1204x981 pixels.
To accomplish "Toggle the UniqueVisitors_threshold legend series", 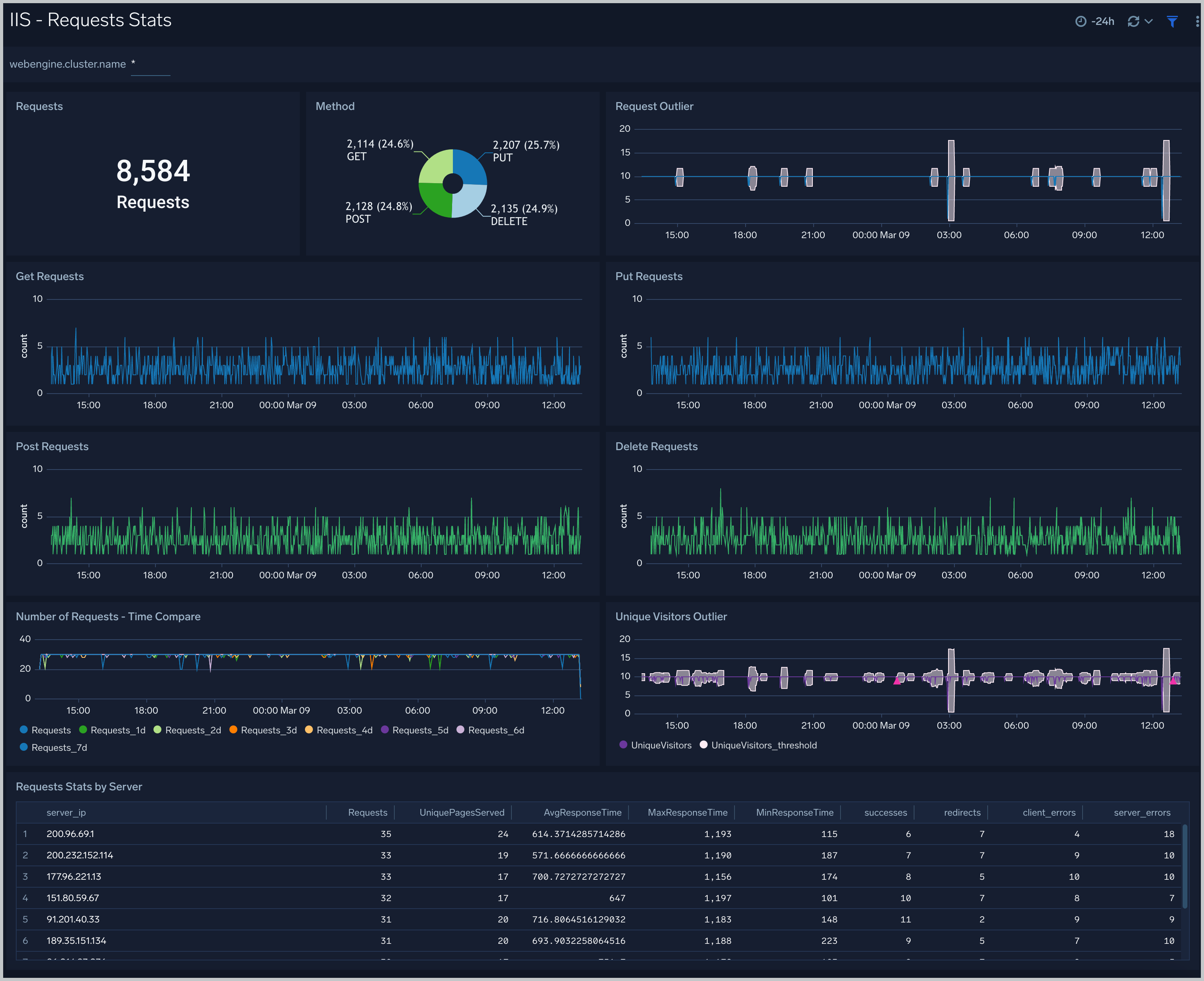I will 758,745.
